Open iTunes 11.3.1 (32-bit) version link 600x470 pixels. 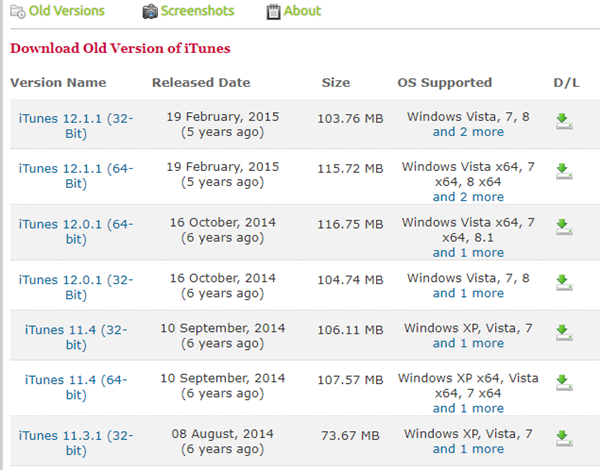(76, 443)
